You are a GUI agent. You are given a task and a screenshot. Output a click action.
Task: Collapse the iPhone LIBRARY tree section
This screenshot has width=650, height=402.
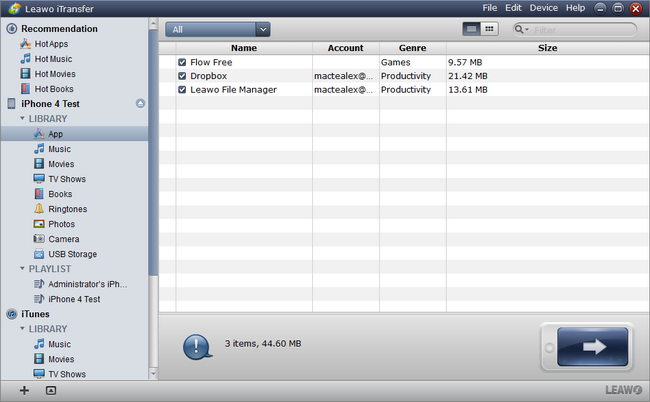22,119
